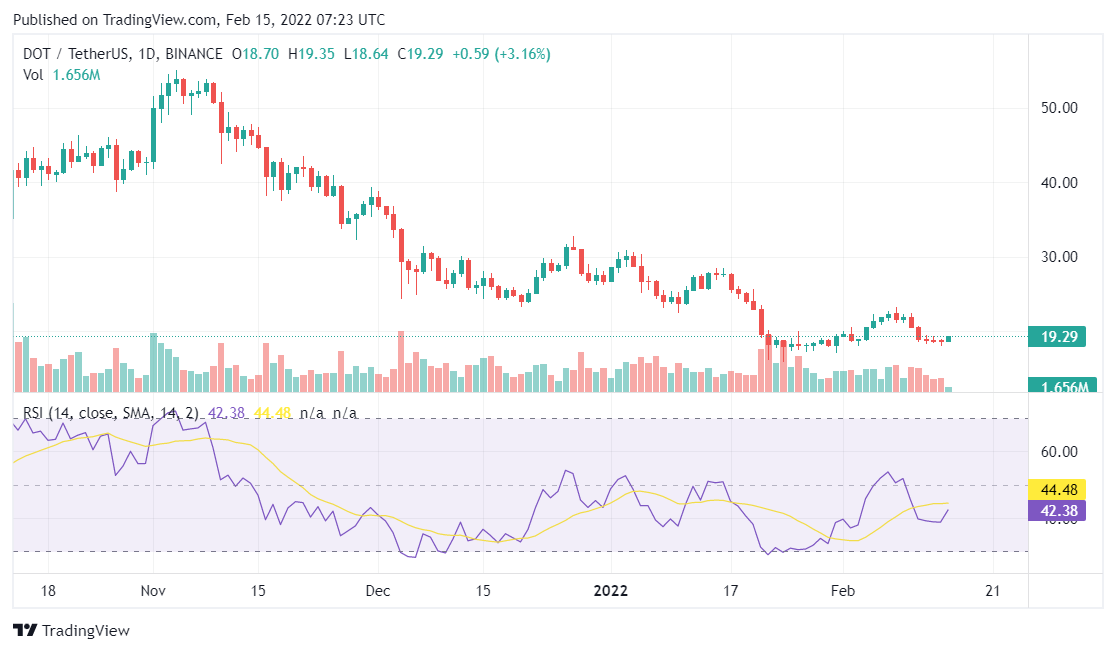Click the 2022 label on time axis
Viewport: 1116px width, 652px height.
tap(610, 590)
